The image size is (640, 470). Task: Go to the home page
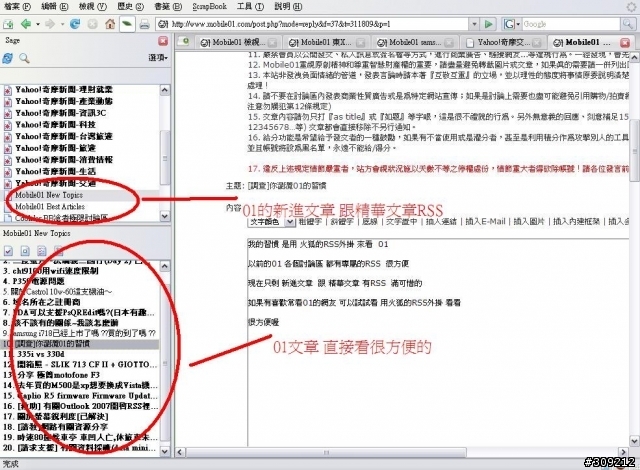(110, 24)
